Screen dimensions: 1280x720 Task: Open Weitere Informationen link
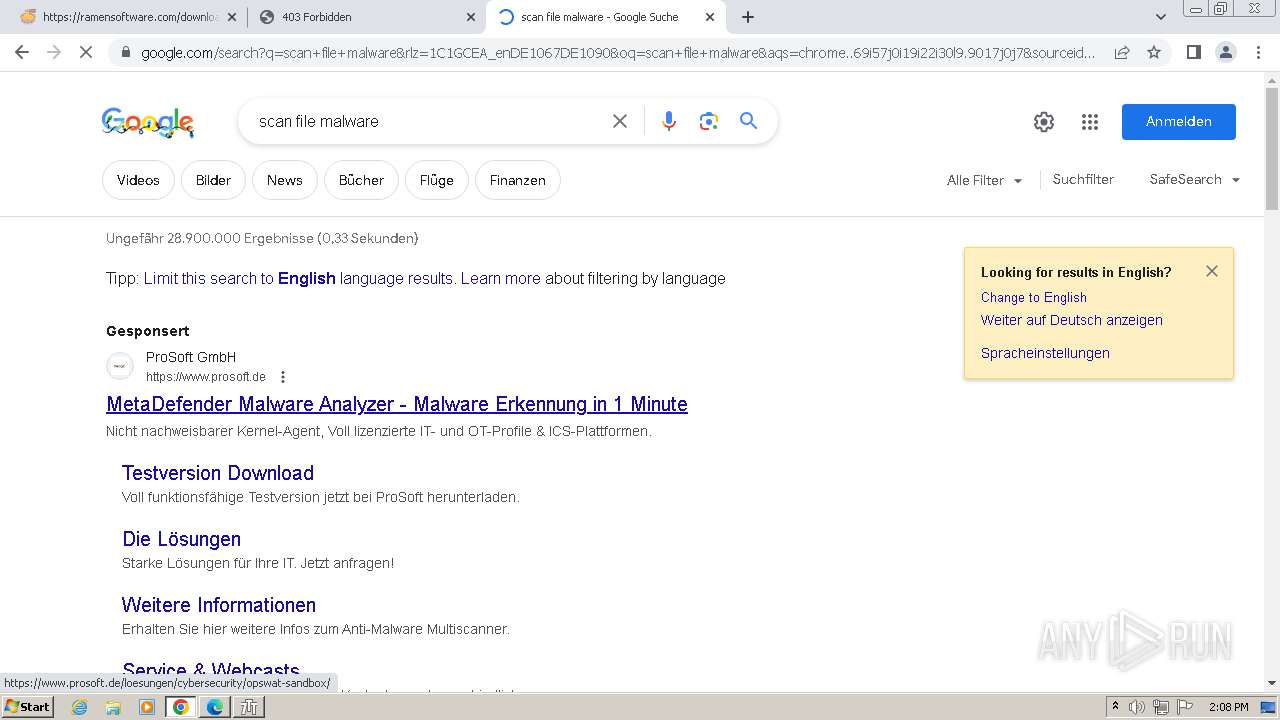219,605
